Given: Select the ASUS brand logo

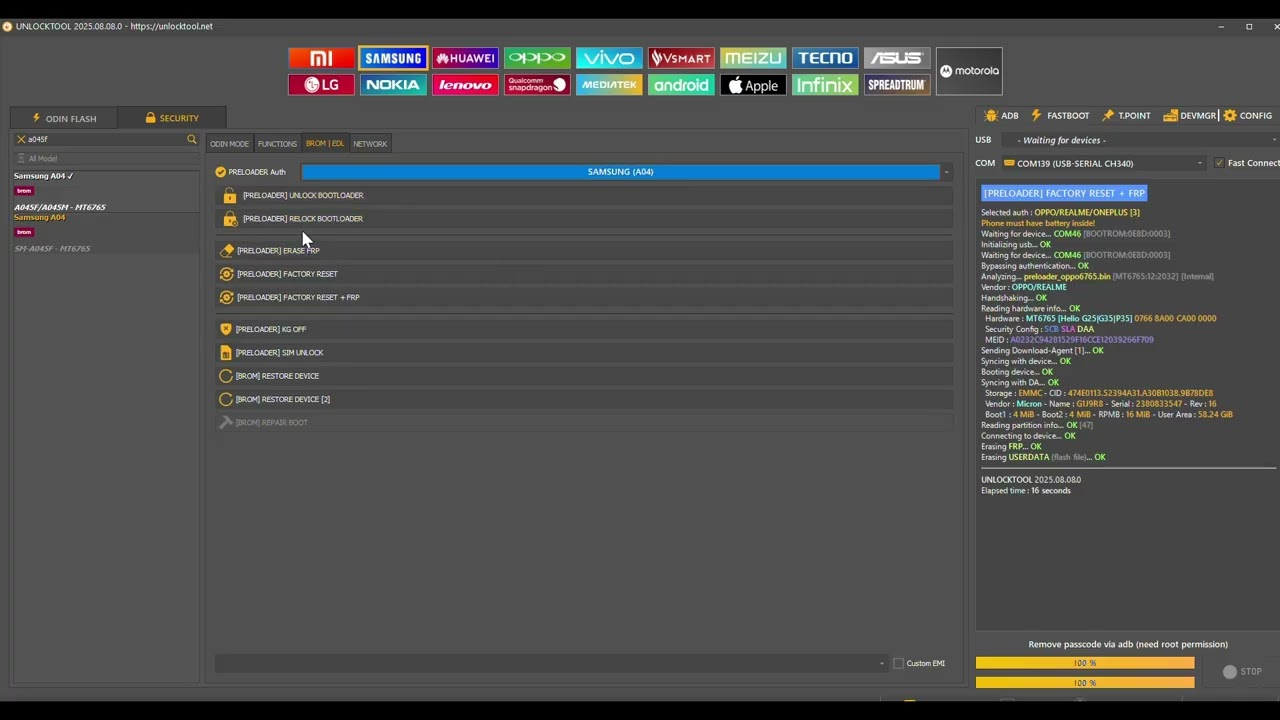Looking at the screenshot, I should (897, 58).
